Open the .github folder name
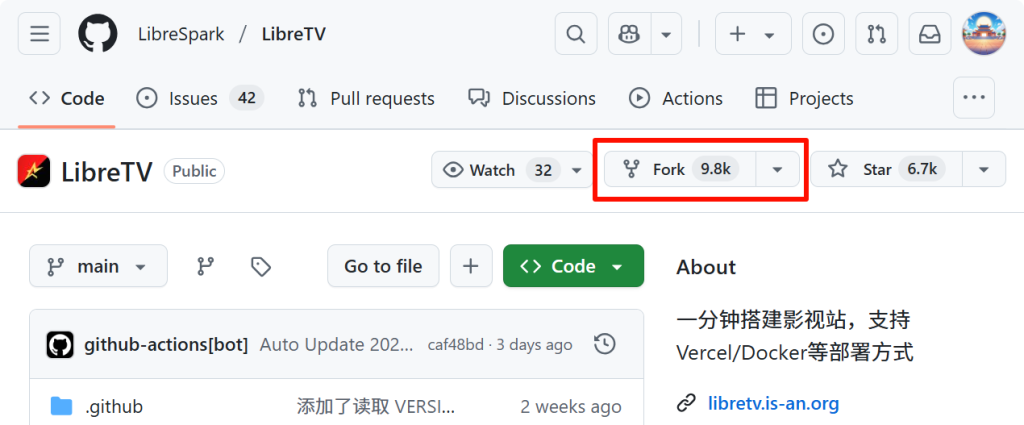This screenshot has width=1024, height=425. click(114, 407)
